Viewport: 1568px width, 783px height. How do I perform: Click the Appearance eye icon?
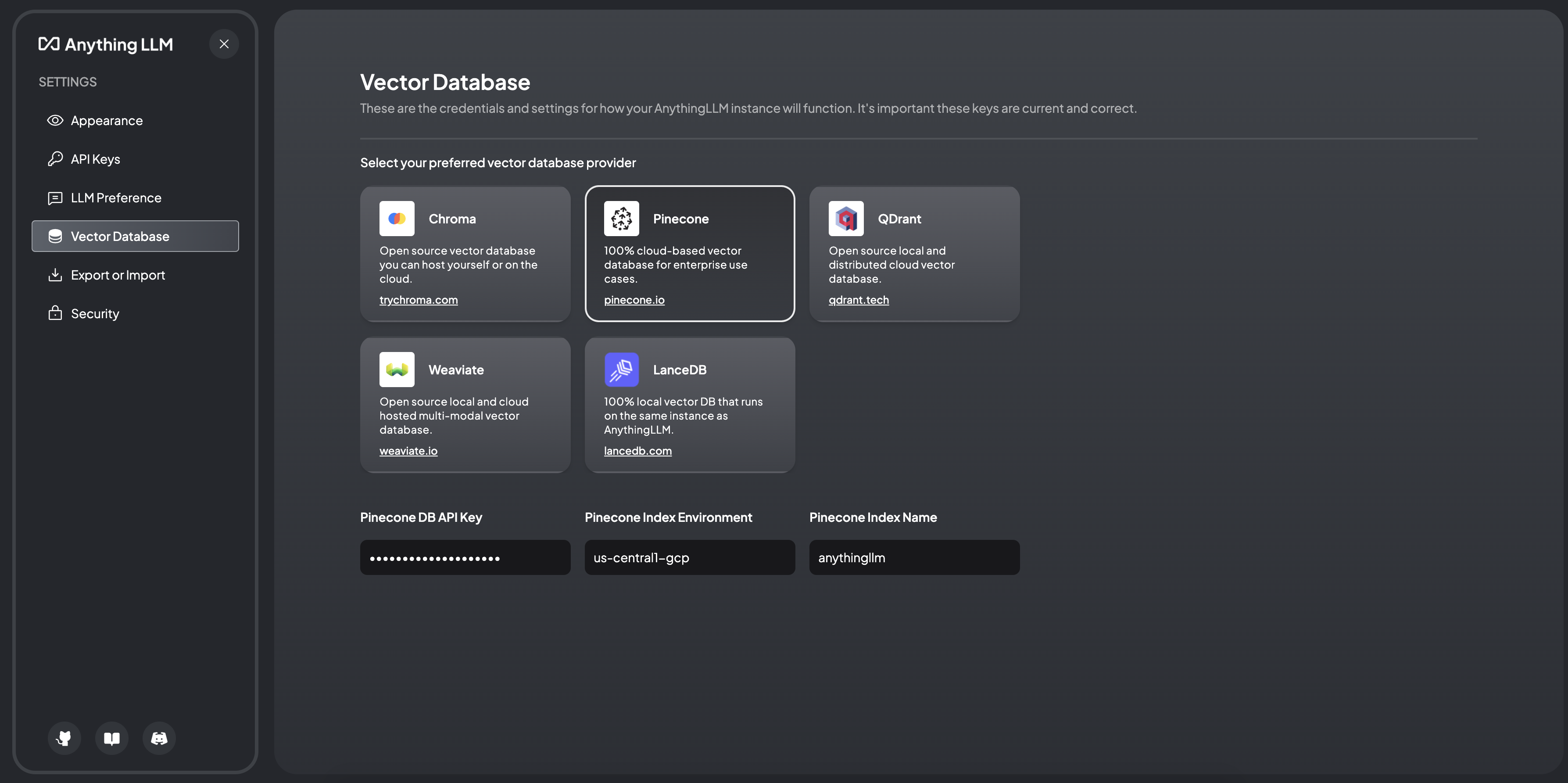pos(55,121)
